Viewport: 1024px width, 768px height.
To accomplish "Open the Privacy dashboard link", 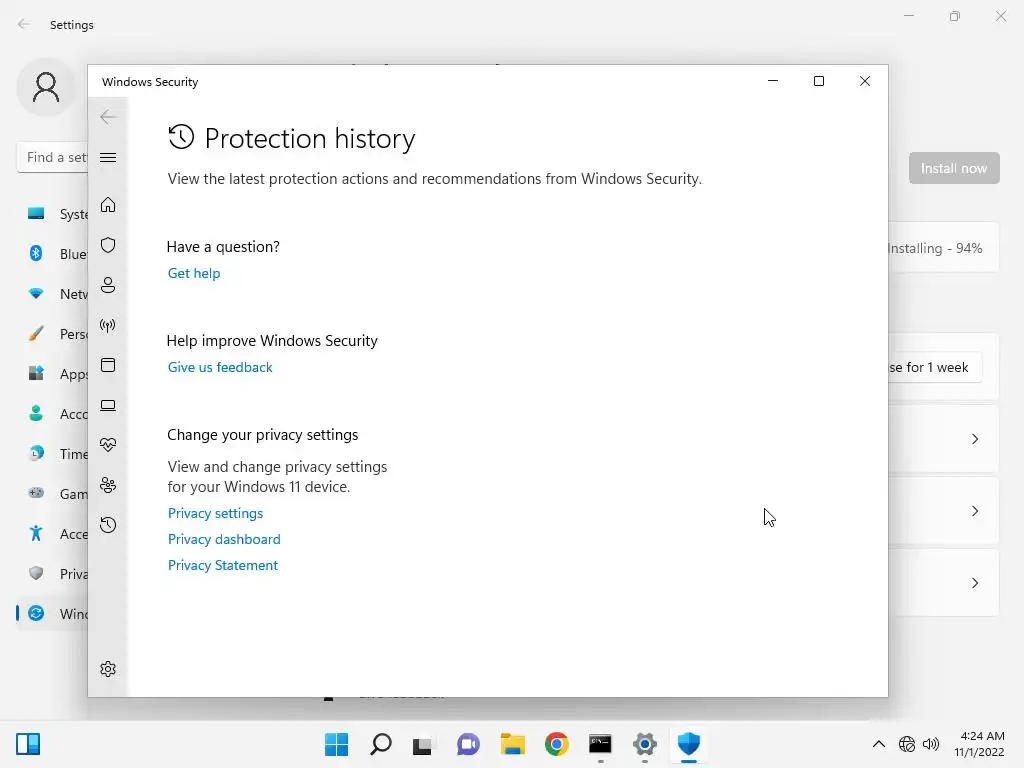I will 224,539.
